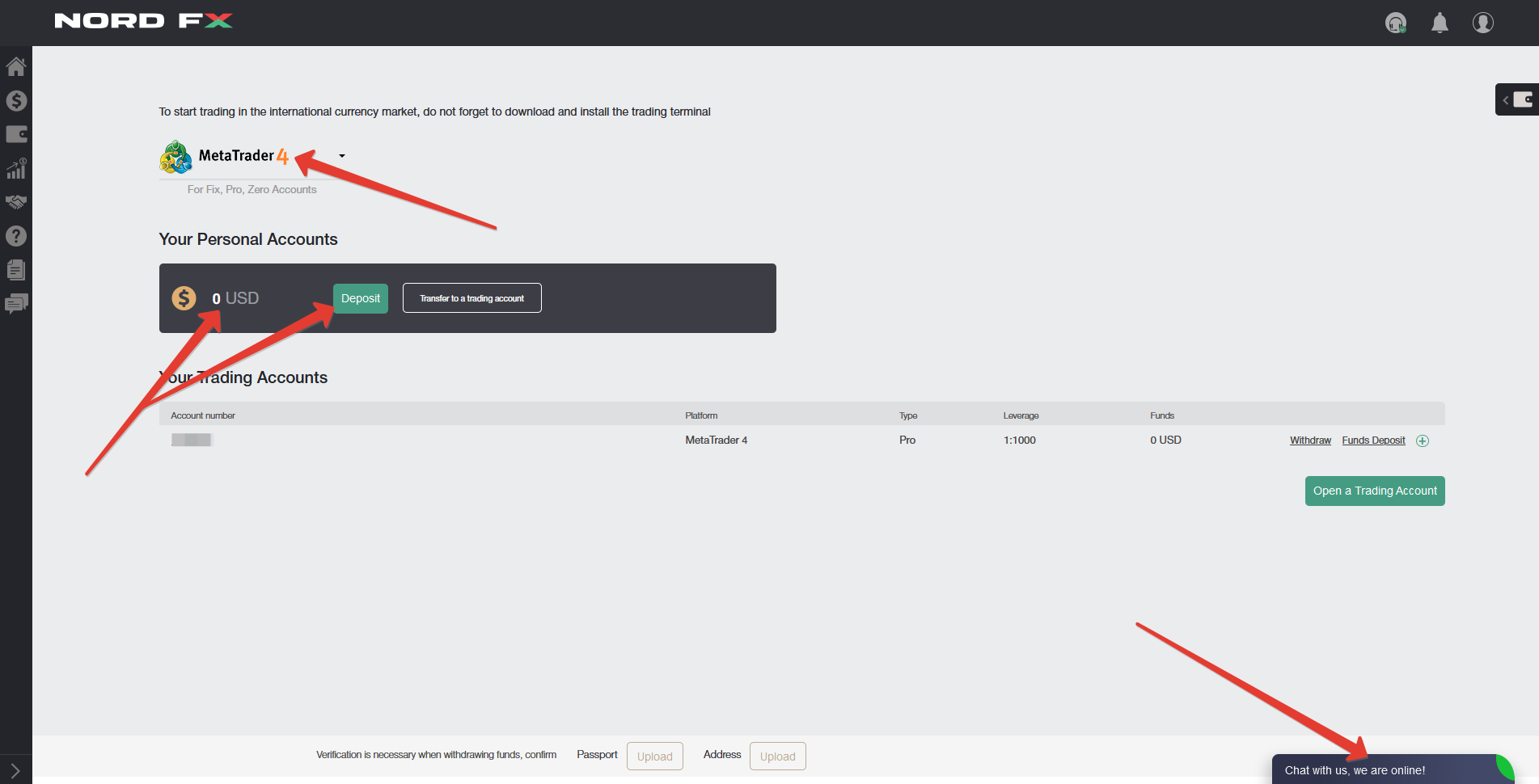Screen dimensions: 1539x784
Task: Open the wallet icon in sidebar
Action: point(16,134)
